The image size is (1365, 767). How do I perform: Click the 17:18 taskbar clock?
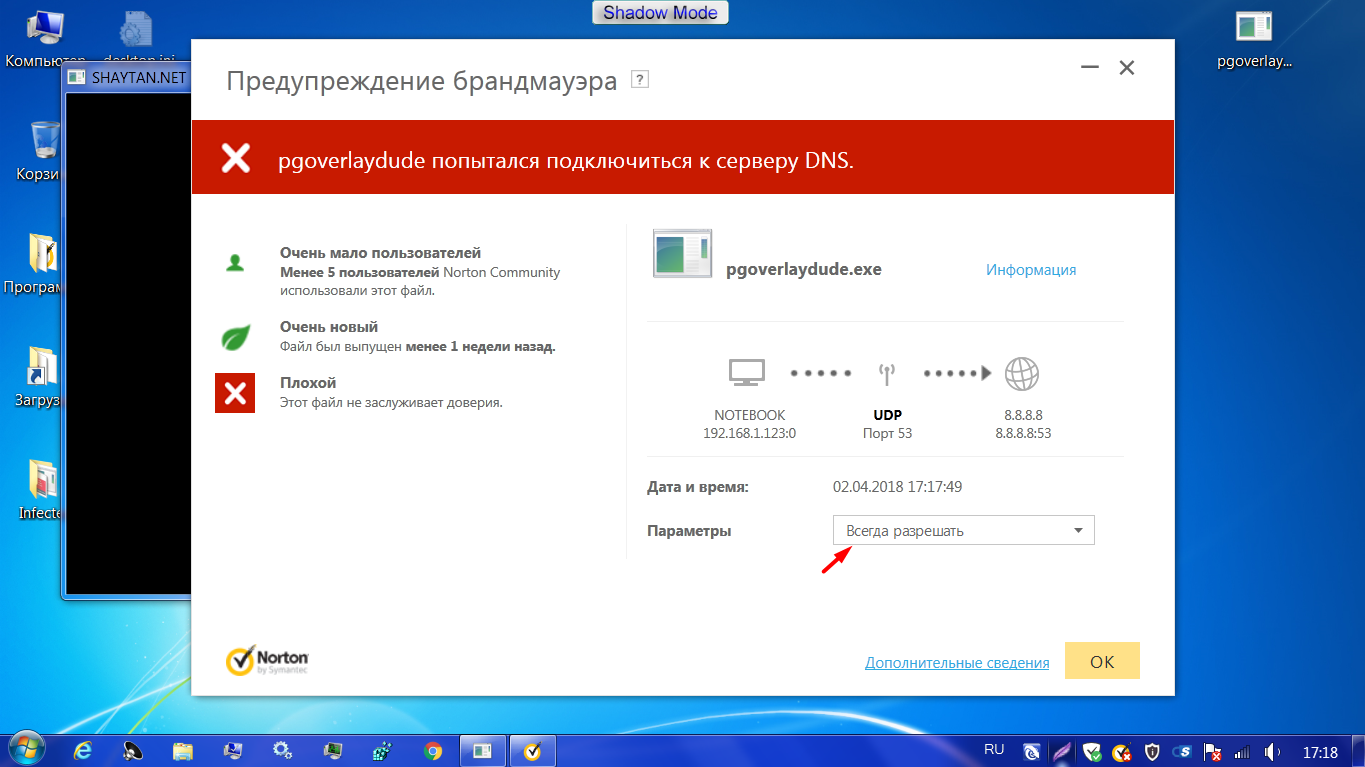click(x=1320, y=752)
